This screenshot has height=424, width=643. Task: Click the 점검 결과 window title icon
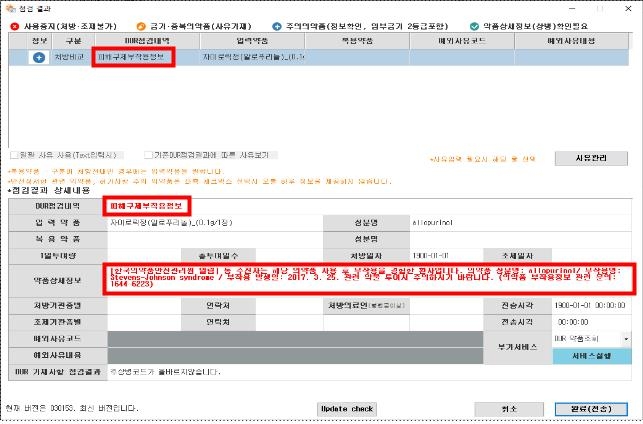(9, 7)
